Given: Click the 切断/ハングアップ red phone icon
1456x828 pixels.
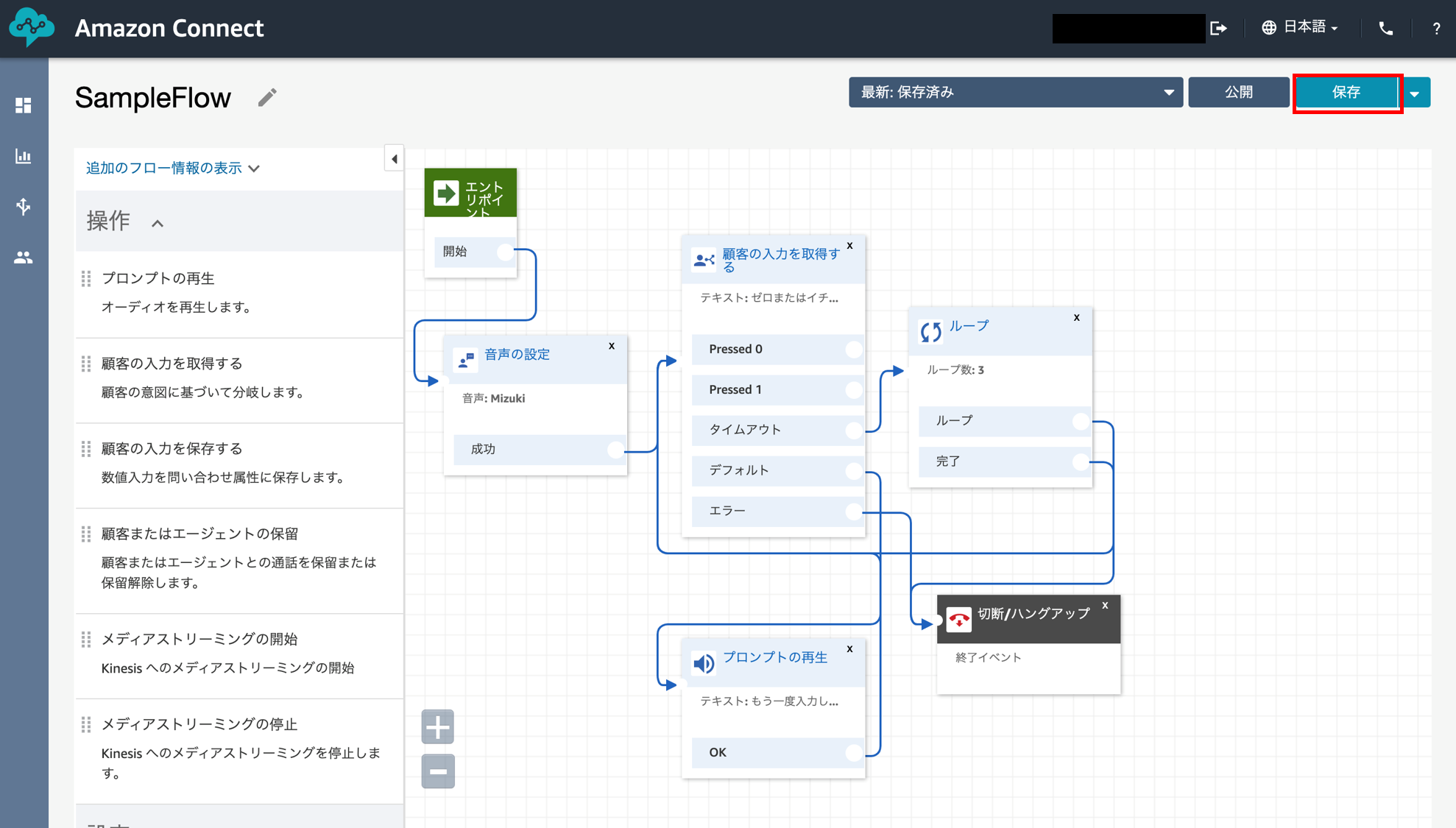Looking at the screenshot, I should click(959, 620).
